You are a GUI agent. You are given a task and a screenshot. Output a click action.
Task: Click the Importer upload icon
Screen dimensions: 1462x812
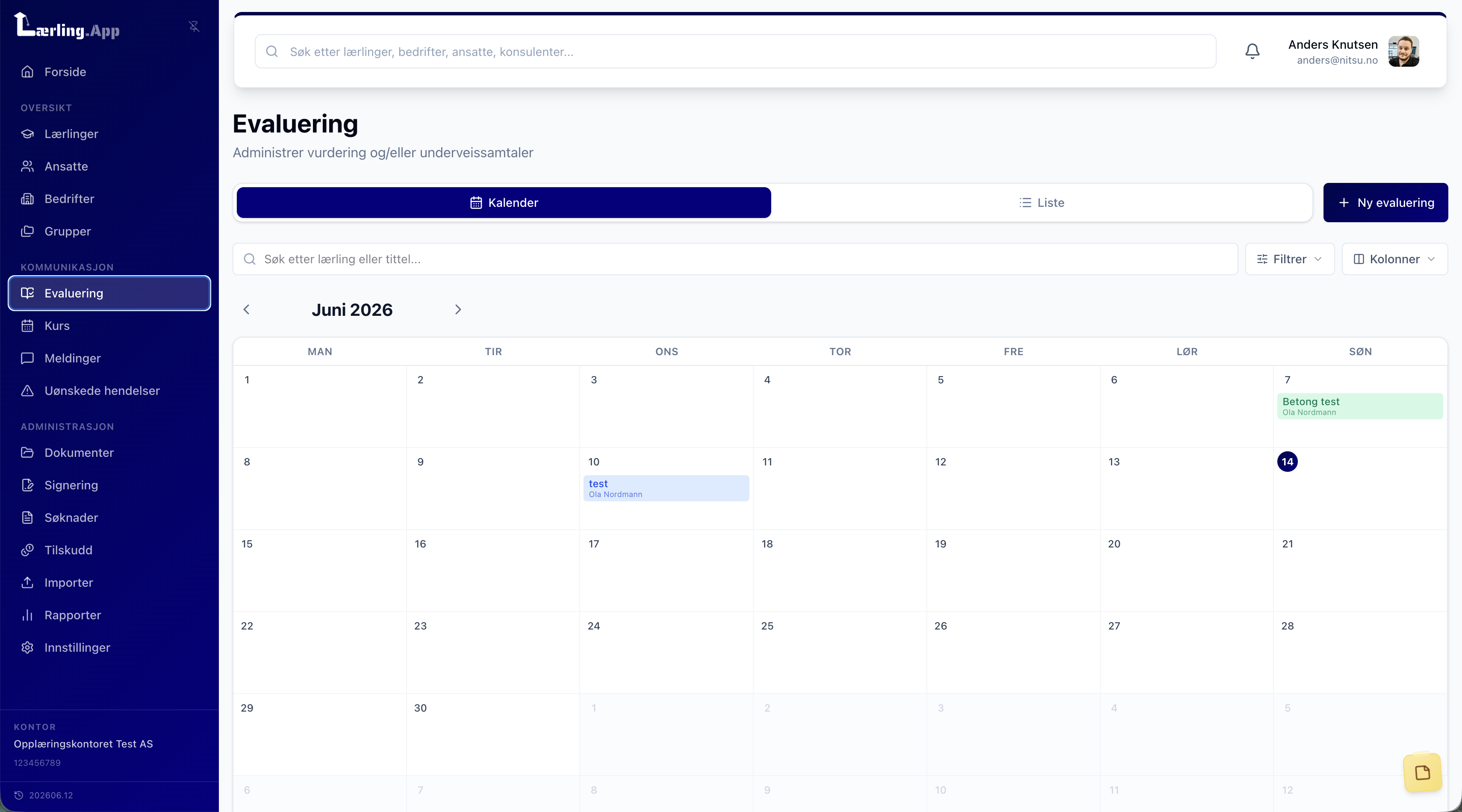[27, 582]
